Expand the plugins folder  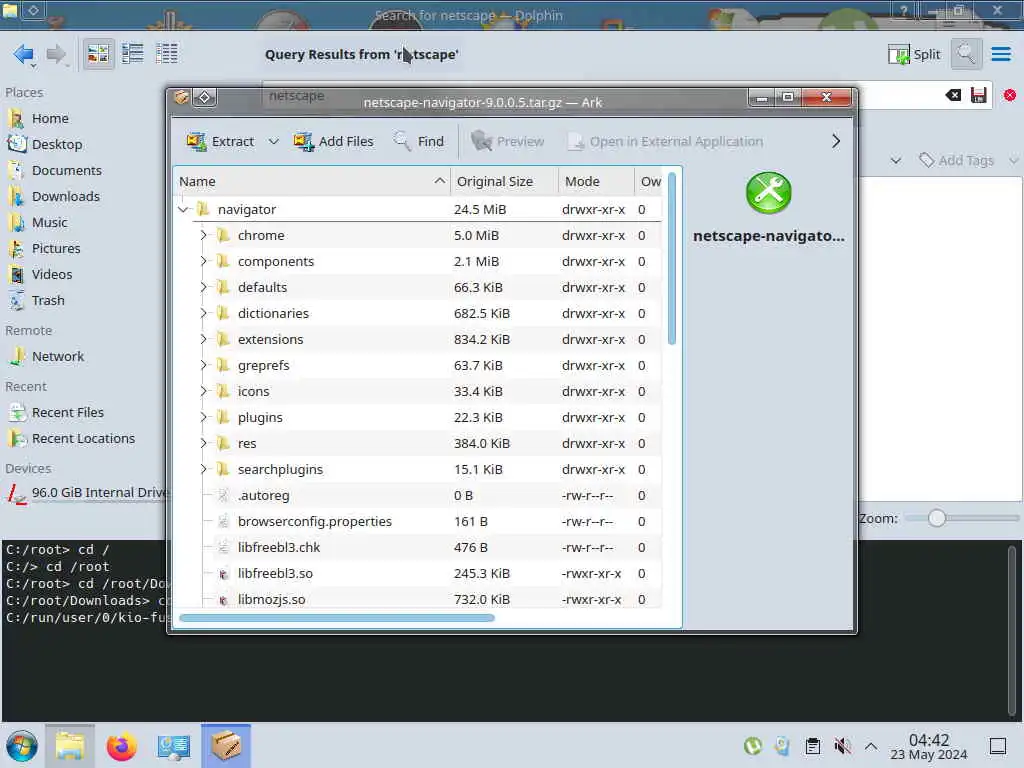[x=203, y=417]
